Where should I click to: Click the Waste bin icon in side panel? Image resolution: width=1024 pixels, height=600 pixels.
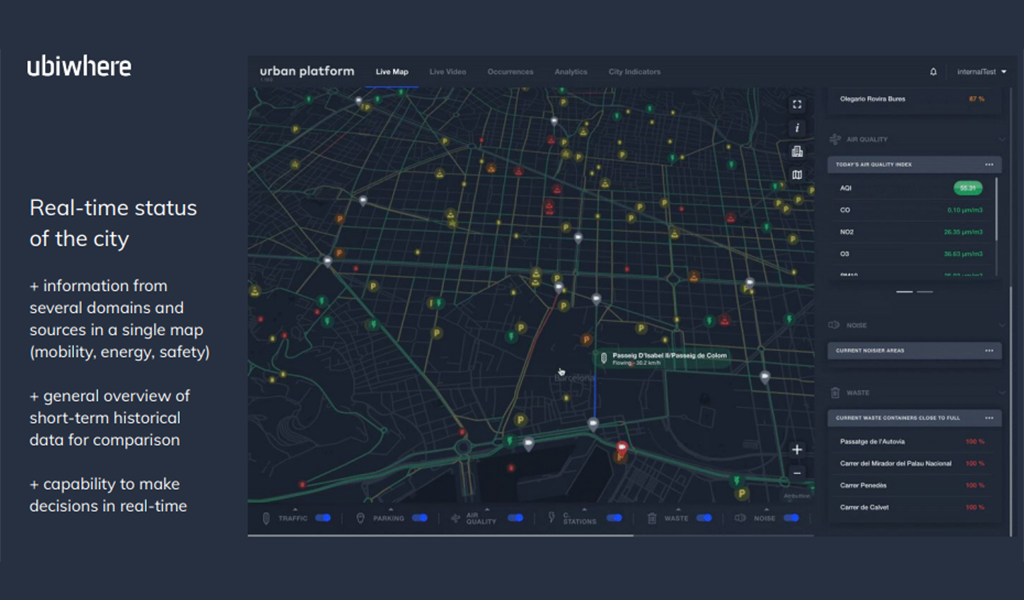(x=835, y=392)
